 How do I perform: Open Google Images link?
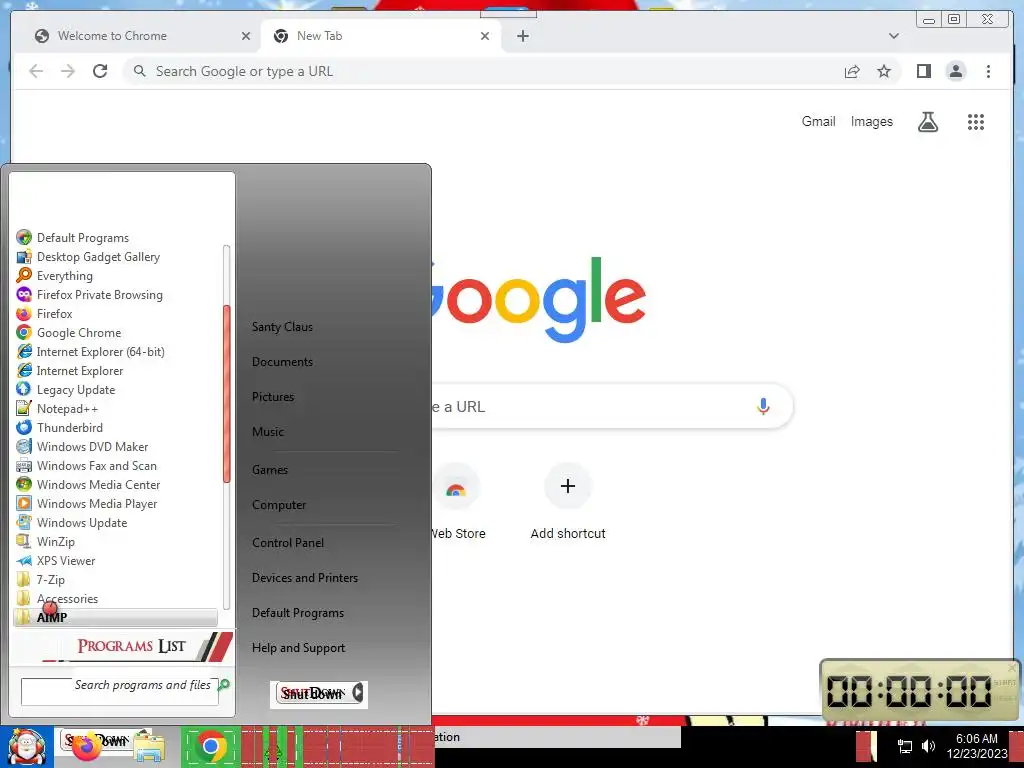pyautogui.click(x=871, y=121)
